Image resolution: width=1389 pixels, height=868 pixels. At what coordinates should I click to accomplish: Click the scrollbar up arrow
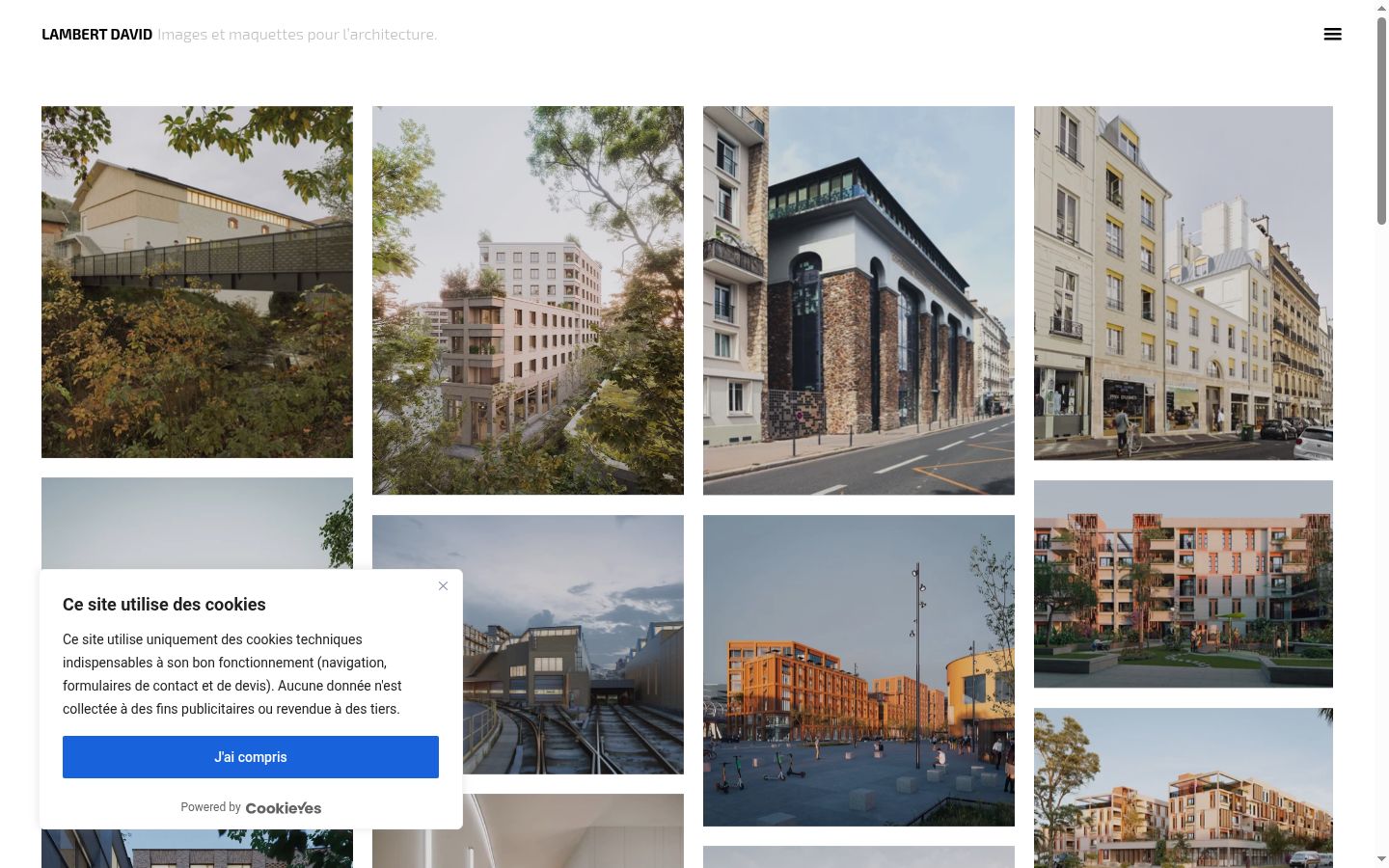[x=1381, y=8]
